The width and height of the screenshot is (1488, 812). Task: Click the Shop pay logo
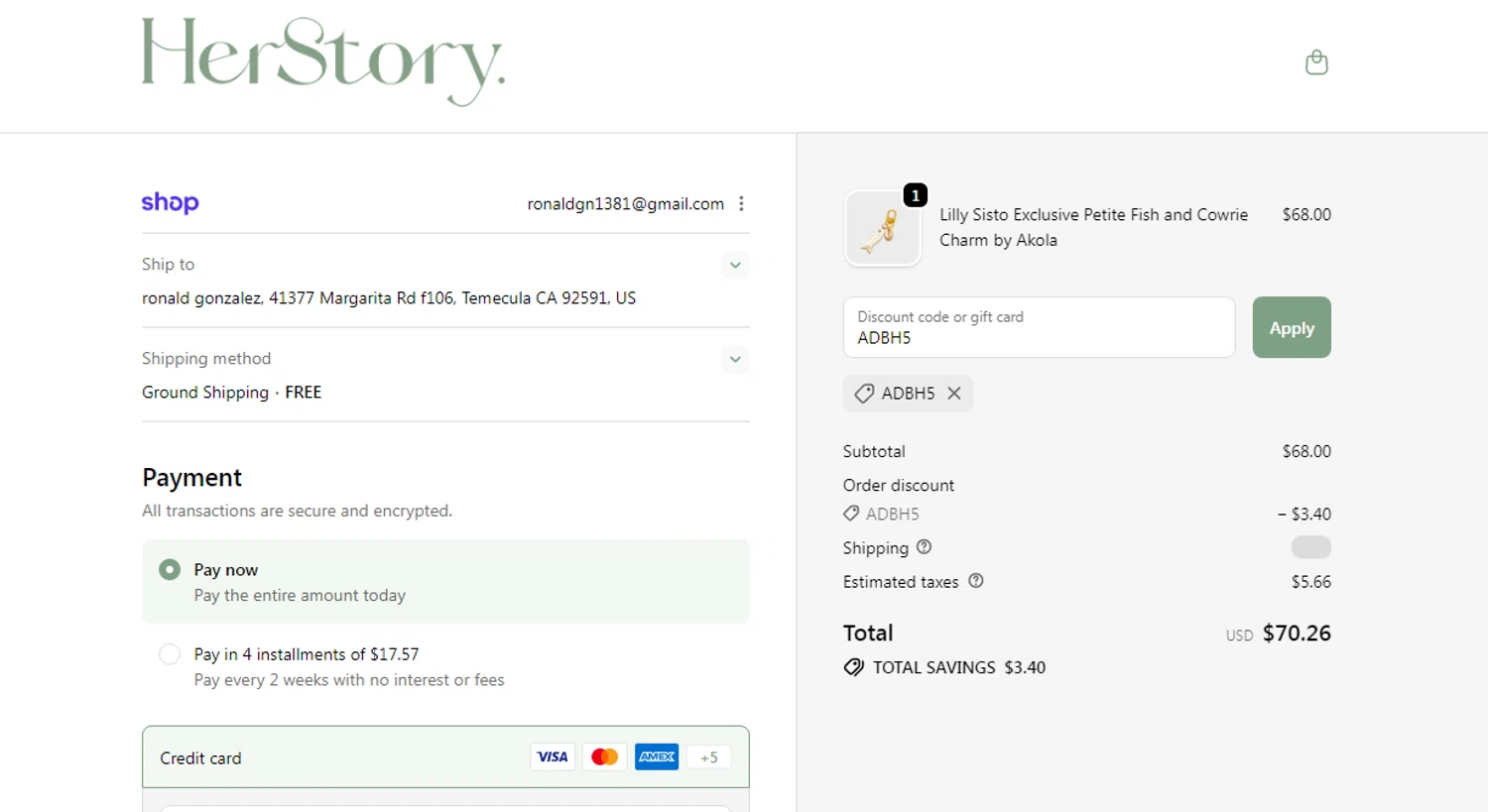coord(170,203)
